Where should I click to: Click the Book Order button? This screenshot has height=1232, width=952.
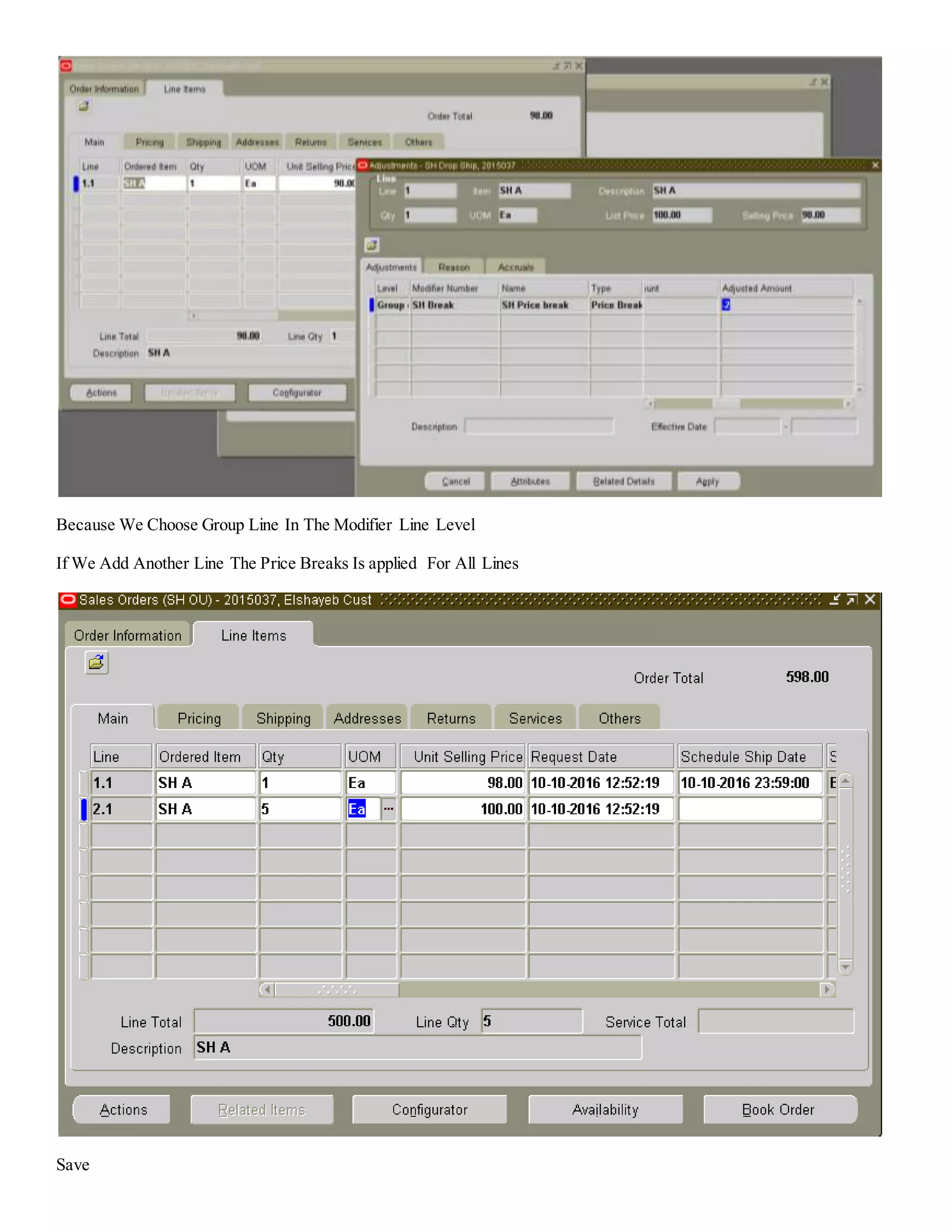[x=780, y=1110]
